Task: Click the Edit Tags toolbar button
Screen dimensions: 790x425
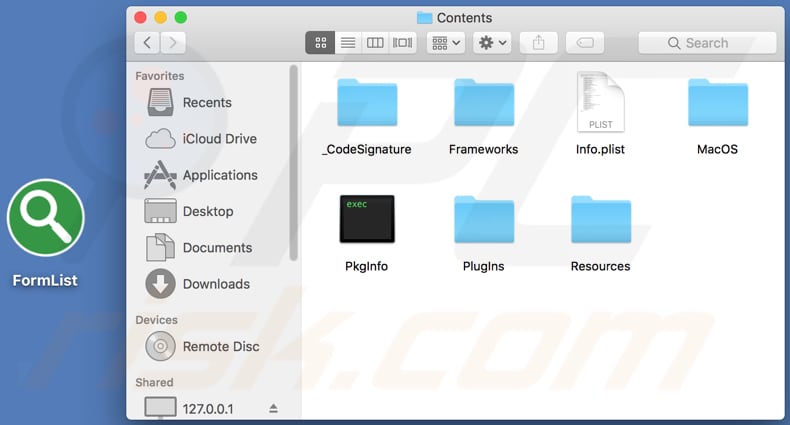Action: tap(584, 43)
